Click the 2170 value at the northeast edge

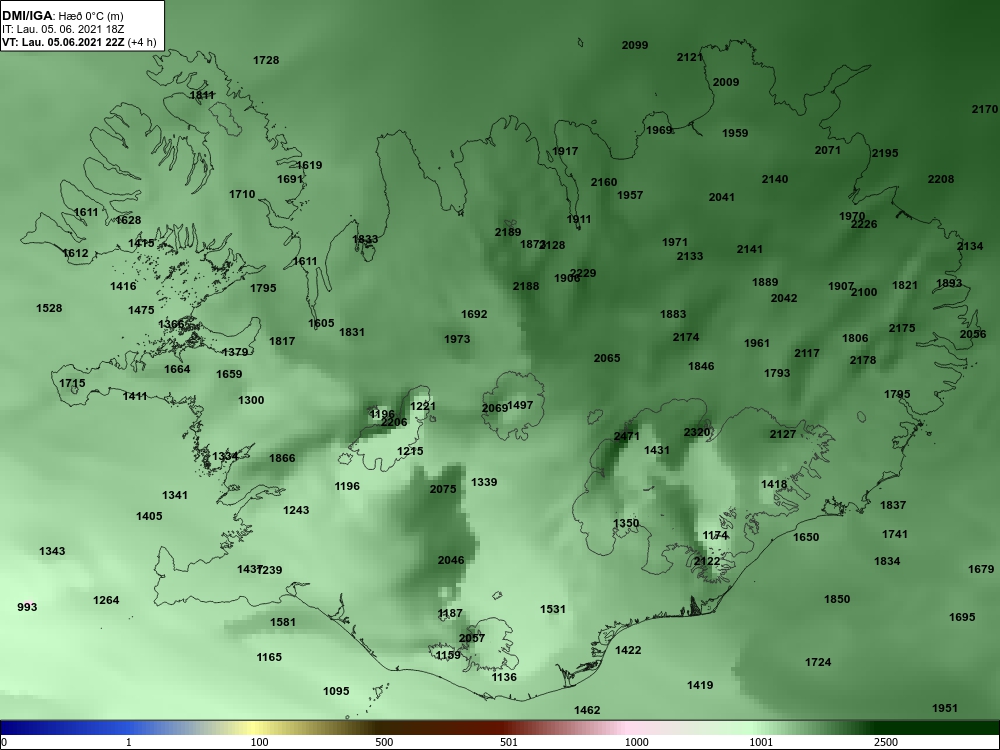pos(985,109)
